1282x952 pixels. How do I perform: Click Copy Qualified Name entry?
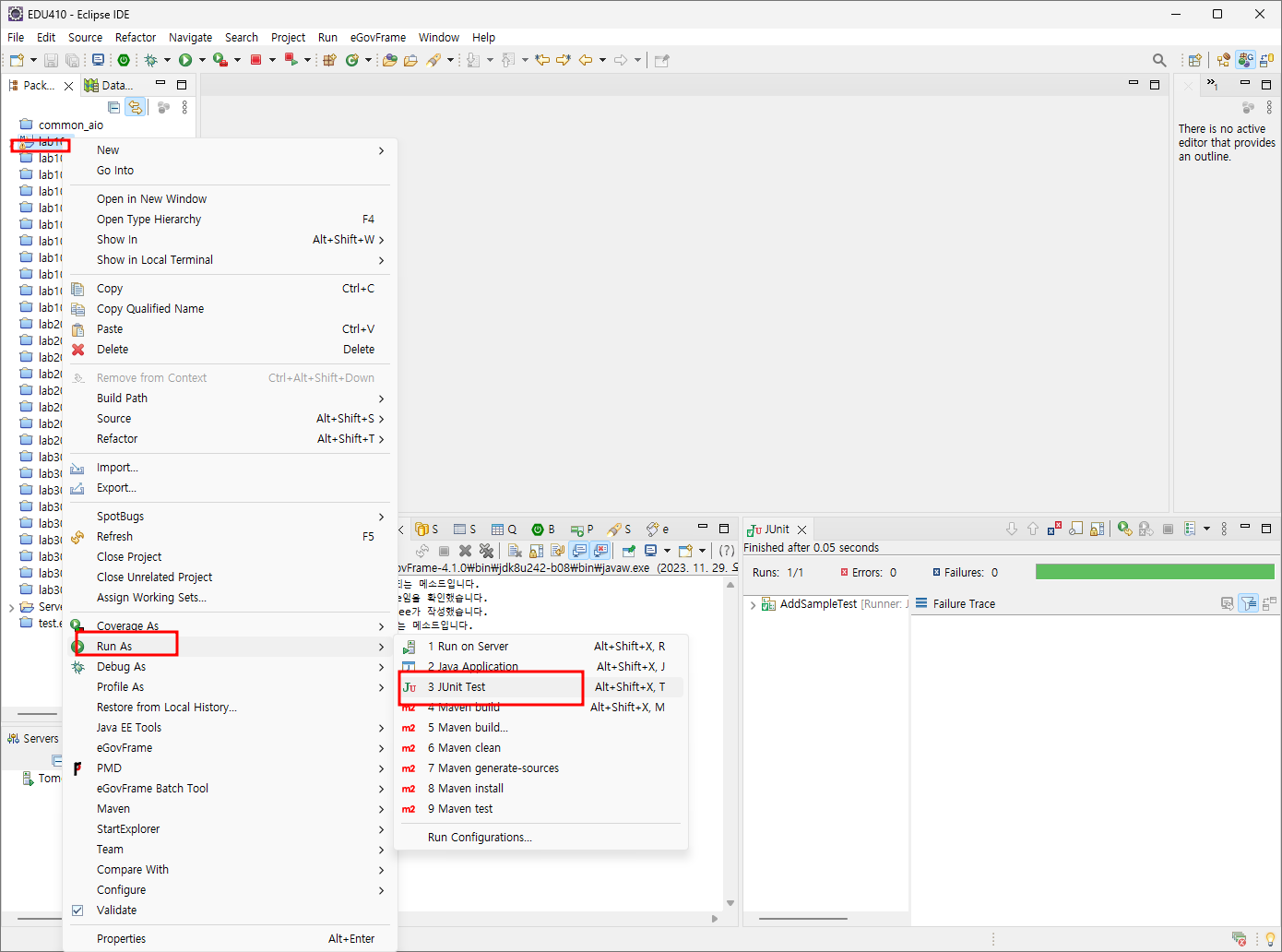tap(229, 309)
